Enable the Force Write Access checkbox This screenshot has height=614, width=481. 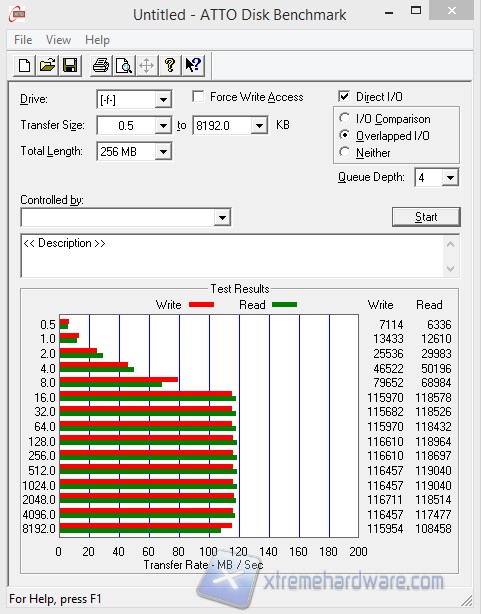click(x=198, y=96)
